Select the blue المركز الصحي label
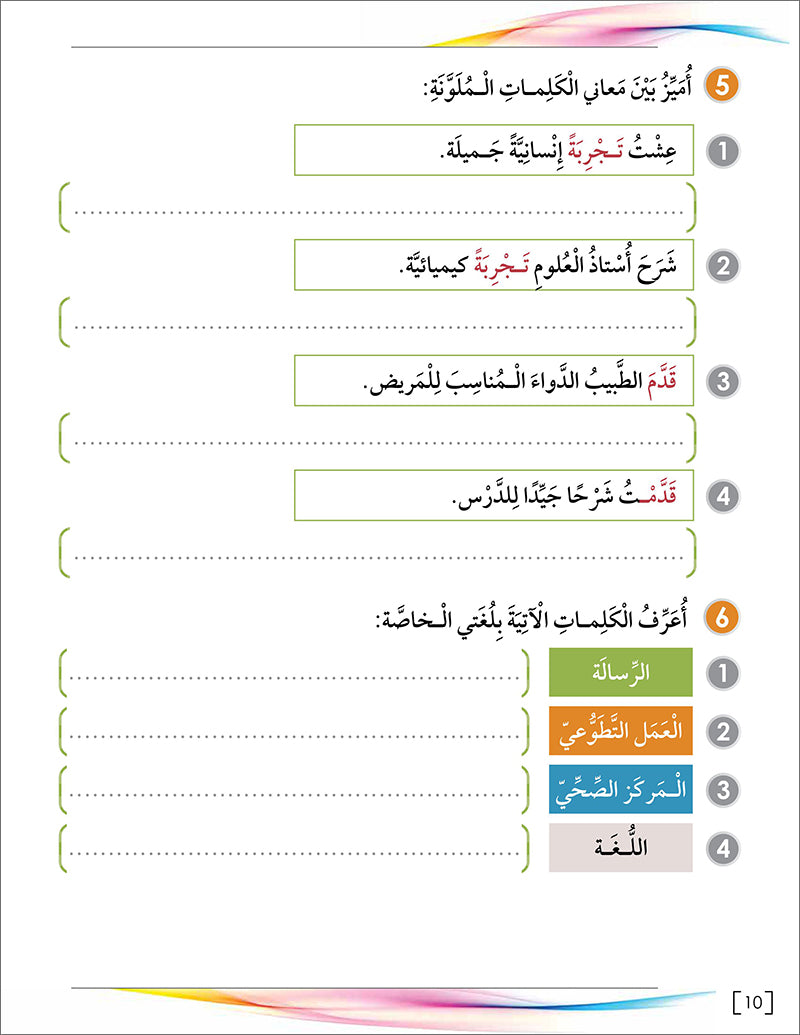The width and height of the screenshot is (800, 1035). [620, 790]
